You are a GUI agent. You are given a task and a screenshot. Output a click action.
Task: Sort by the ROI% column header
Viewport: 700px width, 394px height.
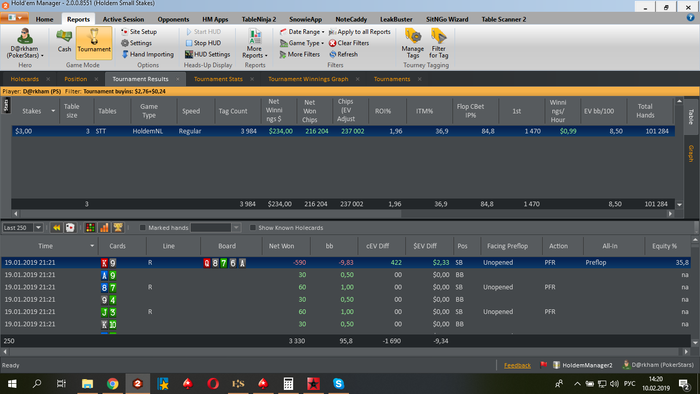[x=383, y=111]
